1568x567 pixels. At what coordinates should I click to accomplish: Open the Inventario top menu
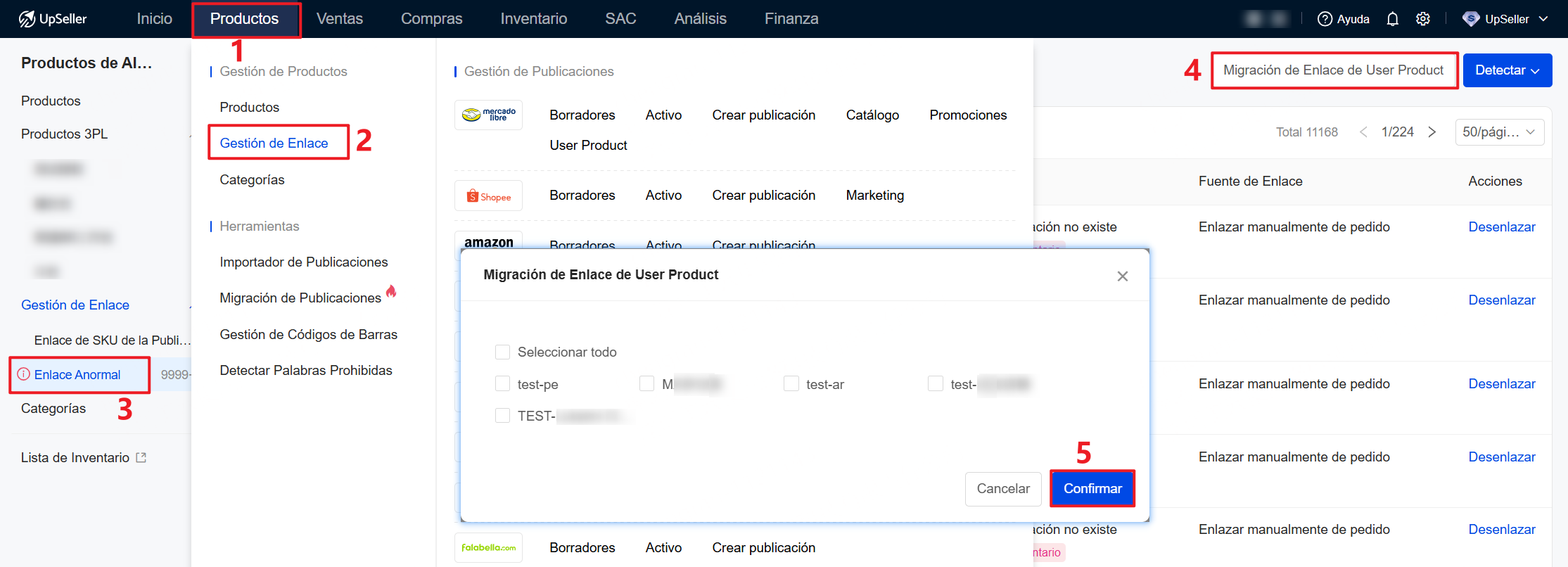point(534,19)
